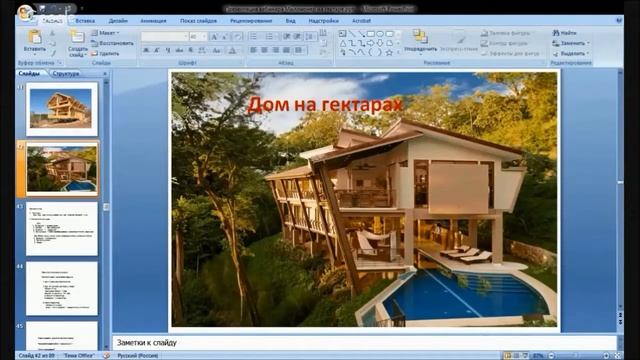Click the Columns icon in paragraph group
The width and height of the screenshot is (640, 360).
(x=300, y=50)
